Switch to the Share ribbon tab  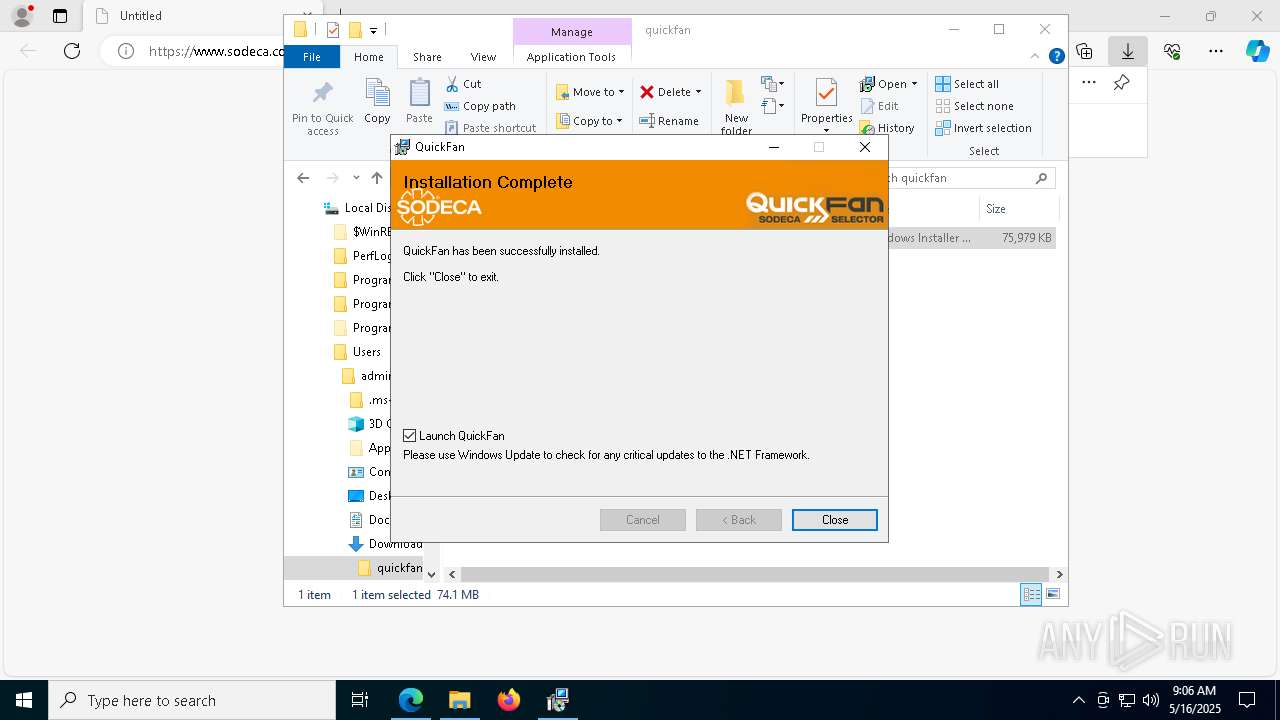[427, 57]
